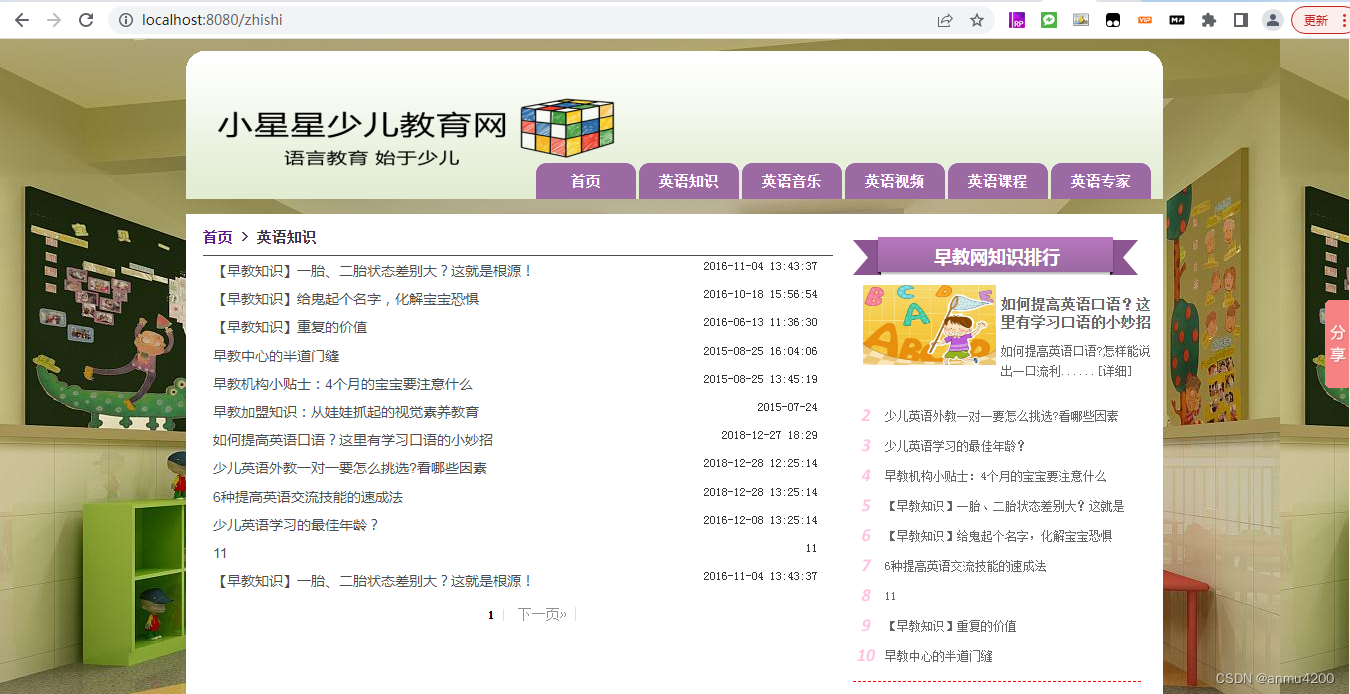Open ranking item 4 早教机构小贴士

[995, 476]
